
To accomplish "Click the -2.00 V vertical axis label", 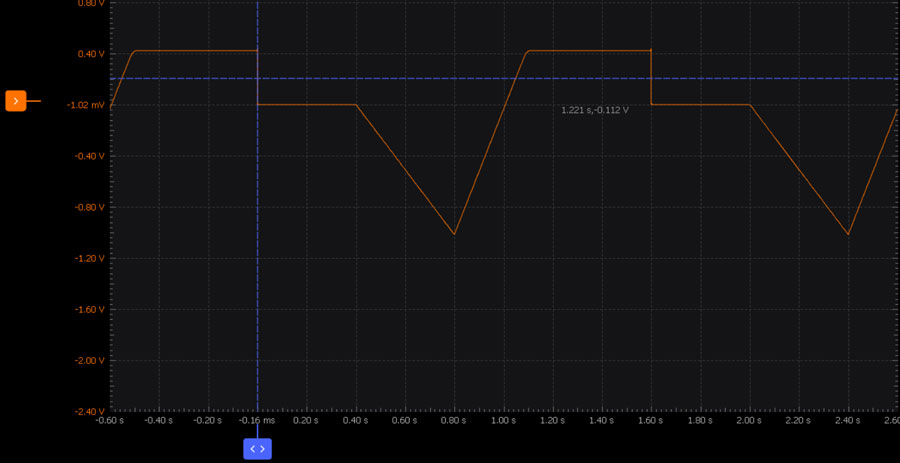I will (90, 360).
